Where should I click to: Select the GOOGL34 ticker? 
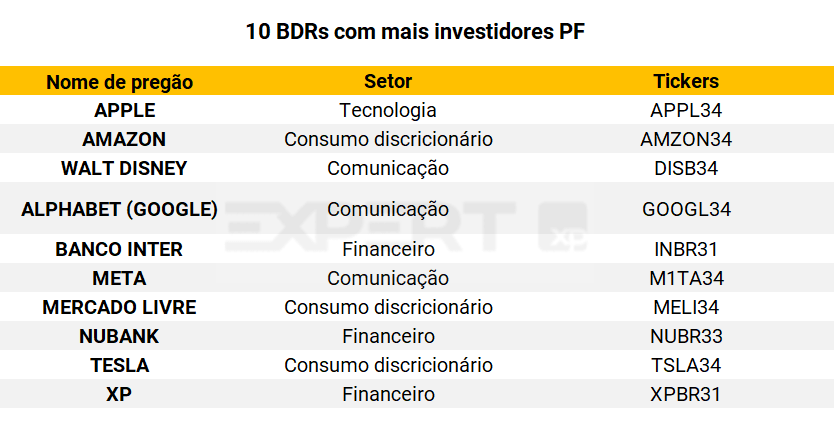click(686, 209)
